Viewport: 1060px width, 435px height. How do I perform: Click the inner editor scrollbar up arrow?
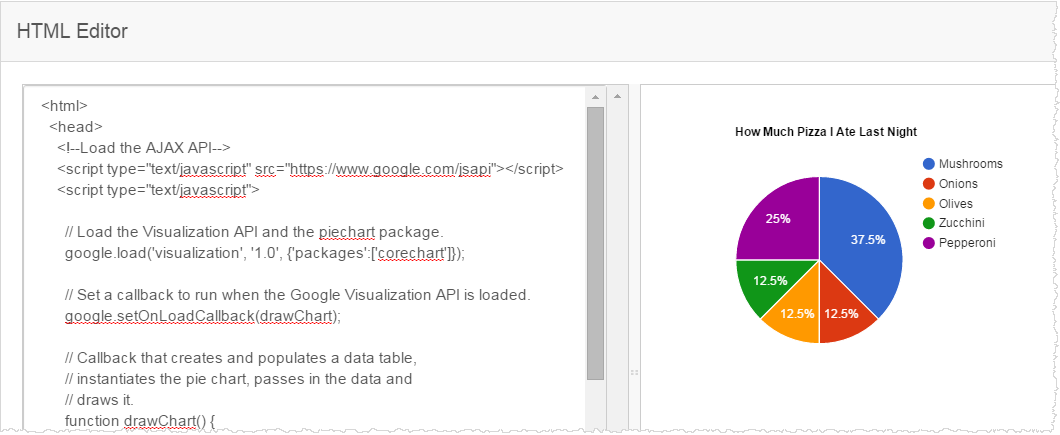point(595,97)
